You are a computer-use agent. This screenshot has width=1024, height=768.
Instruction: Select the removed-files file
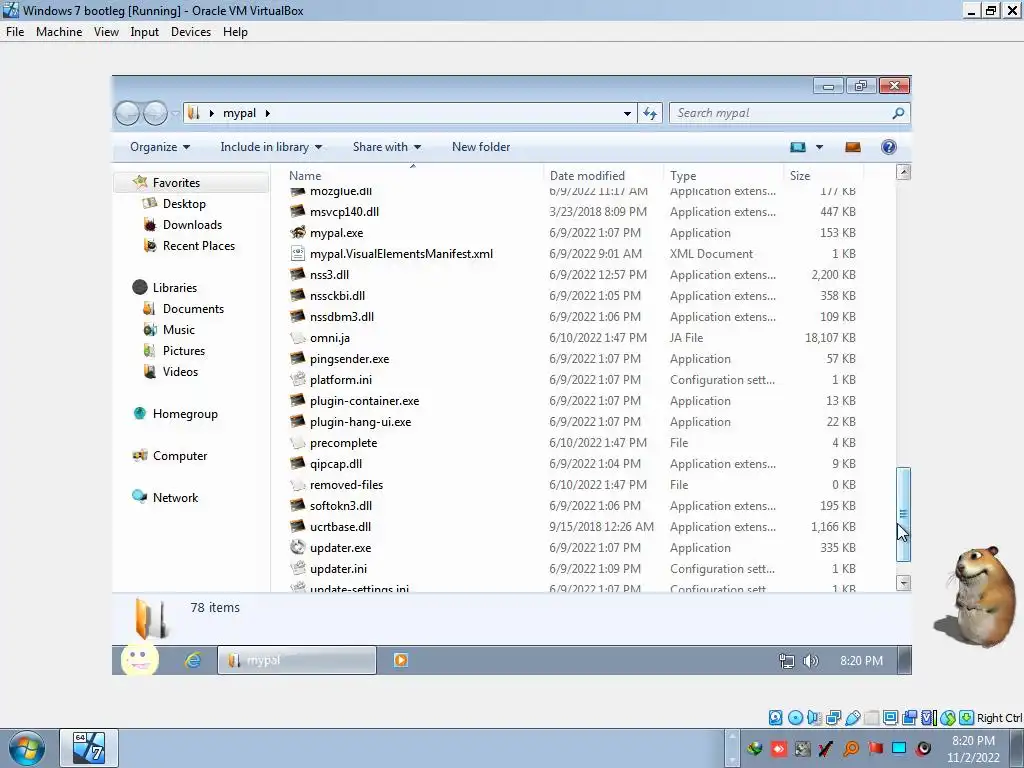(346, 485)
